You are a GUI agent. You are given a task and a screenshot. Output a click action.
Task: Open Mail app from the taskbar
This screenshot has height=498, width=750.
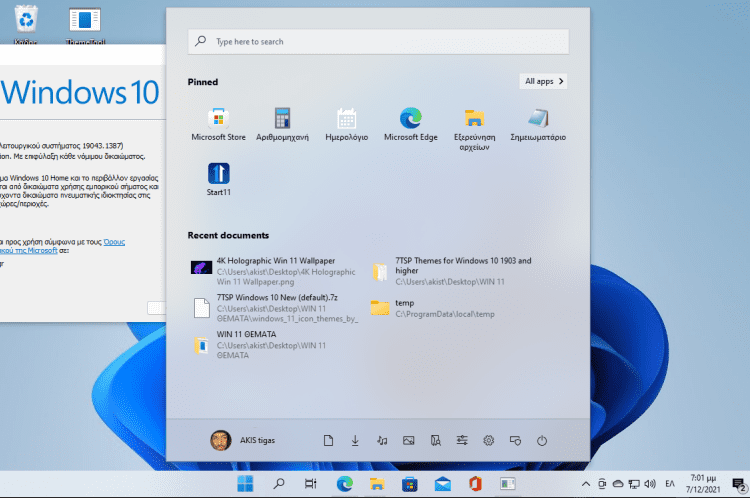pyautogui.click(x=442, y=484)
